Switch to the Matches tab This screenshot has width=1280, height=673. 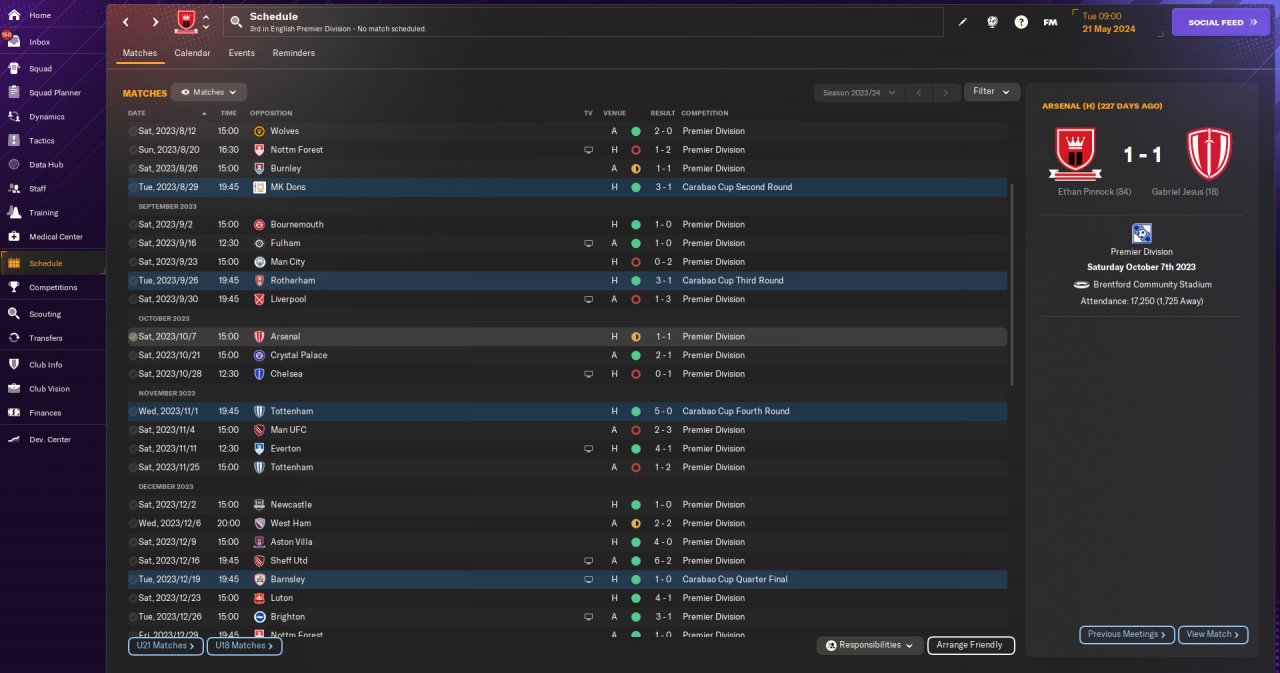(140, 53)
